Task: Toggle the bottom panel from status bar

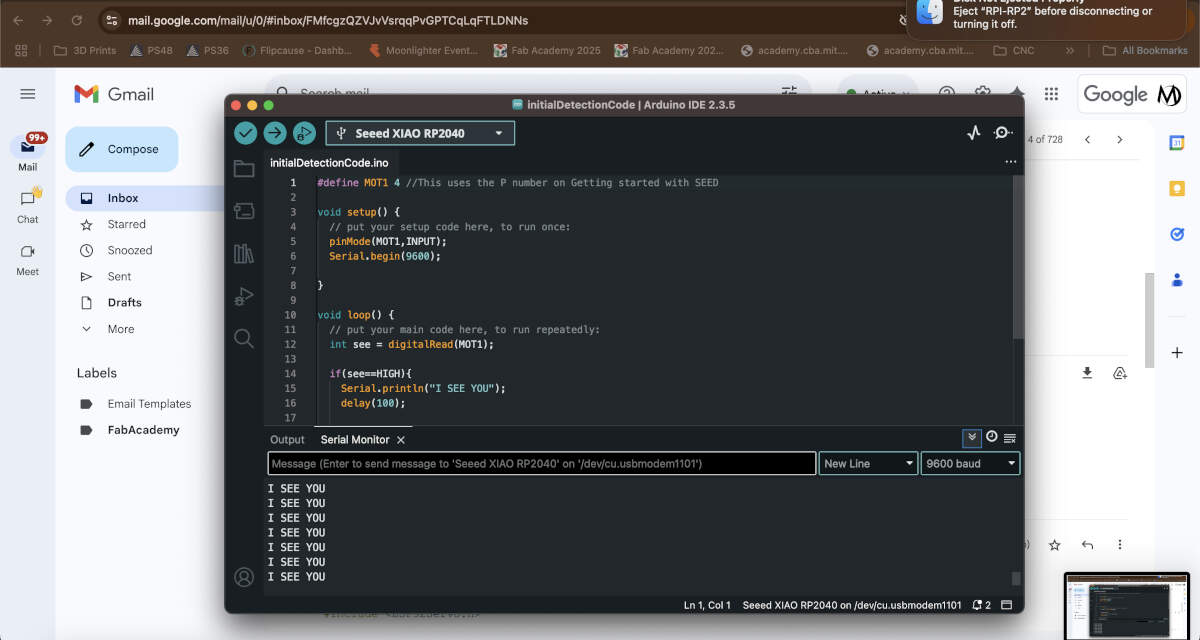Action: (1007, 605)
